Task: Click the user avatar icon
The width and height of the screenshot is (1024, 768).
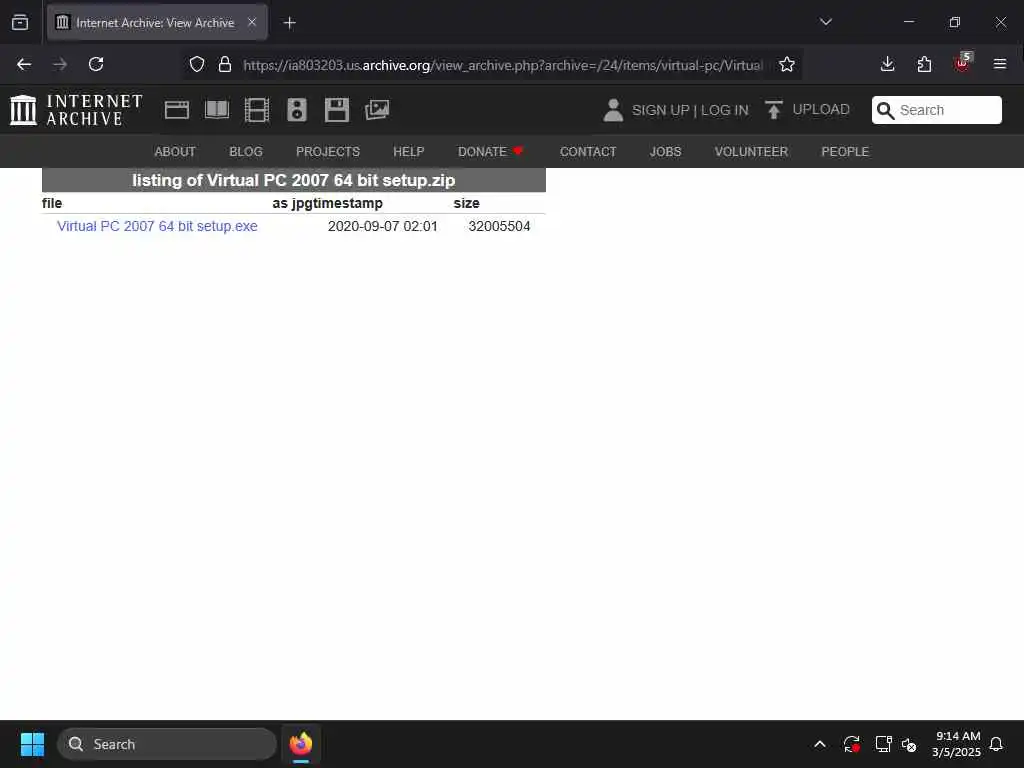Action: pos(613,110)
